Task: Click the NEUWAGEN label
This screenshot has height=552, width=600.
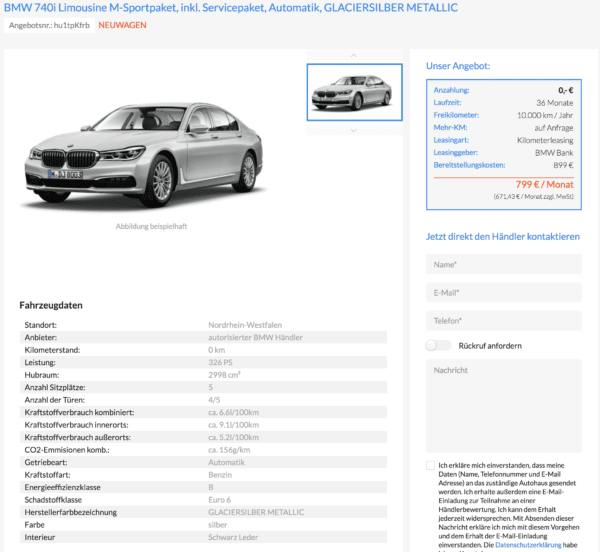Action: tap(122, 25)
